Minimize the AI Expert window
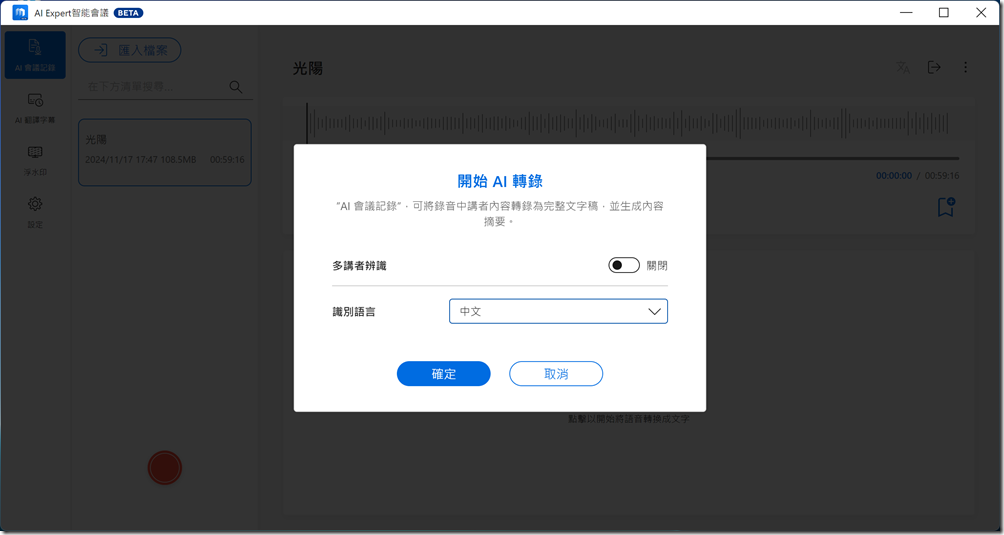Viewport: 1004px width, 535px height. 906,13
